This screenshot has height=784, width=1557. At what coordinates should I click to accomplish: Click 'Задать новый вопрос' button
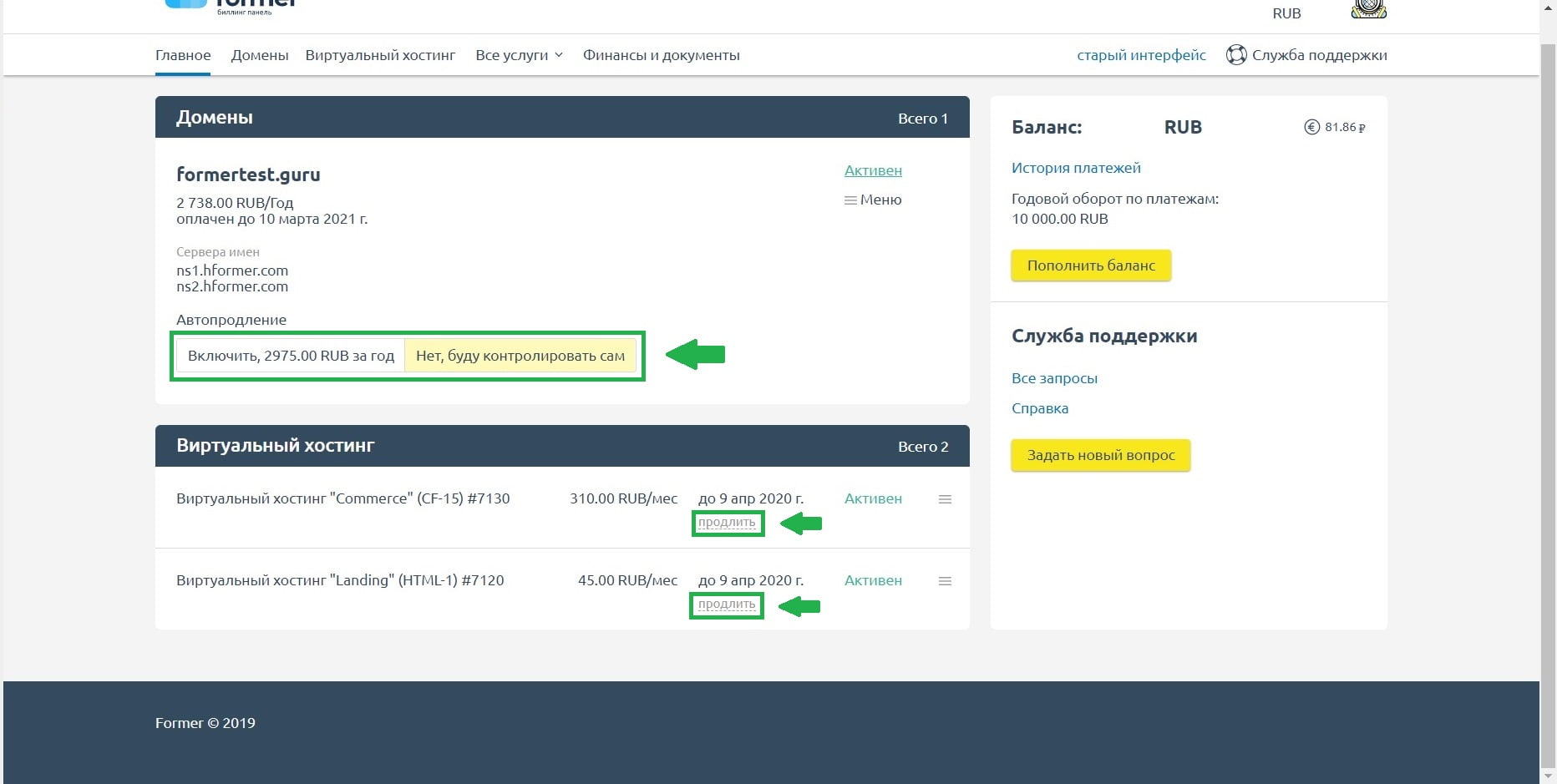point(1100,455)
